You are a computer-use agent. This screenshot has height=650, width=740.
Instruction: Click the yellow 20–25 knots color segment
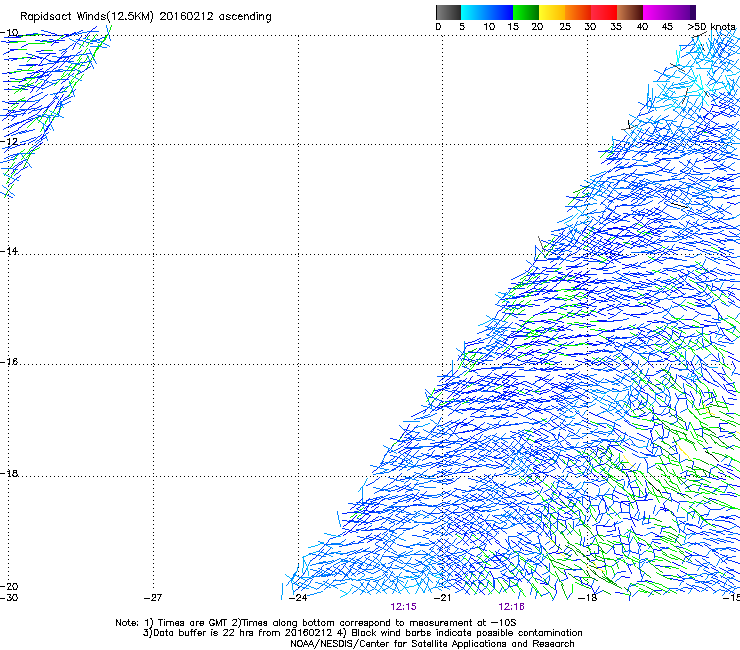pyautogui.click(x=552, y=12)
